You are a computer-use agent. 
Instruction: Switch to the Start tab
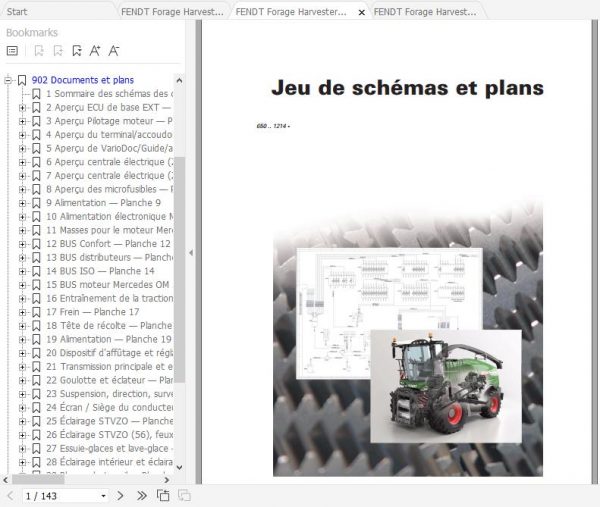(x=17, y=12)
